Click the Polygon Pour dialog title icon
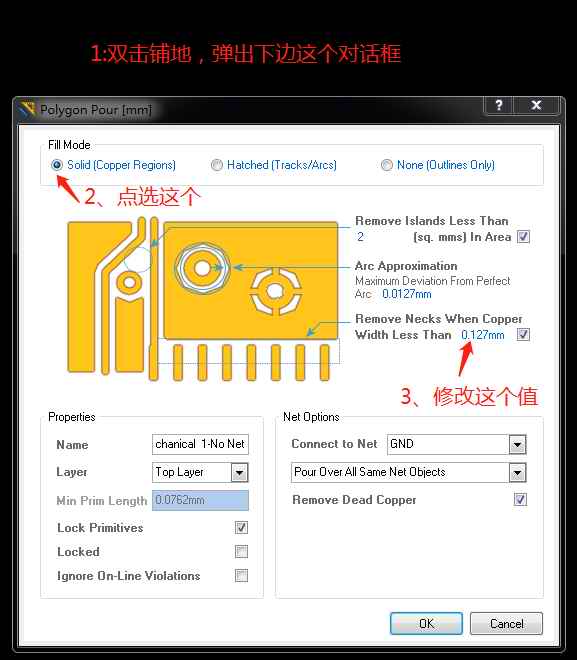577x660 pixels. point(27,109)
